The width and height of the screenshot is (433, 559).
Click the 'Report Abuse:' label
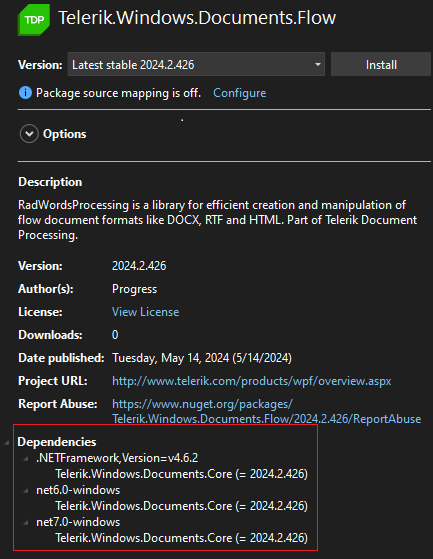[x=58, y=404]
